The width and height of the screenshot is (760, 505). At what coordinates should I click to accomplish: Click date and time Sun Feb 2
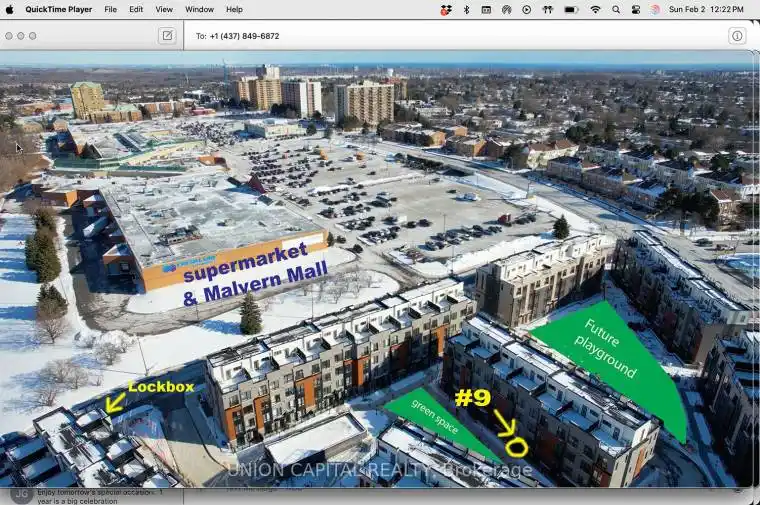[706, 9]
